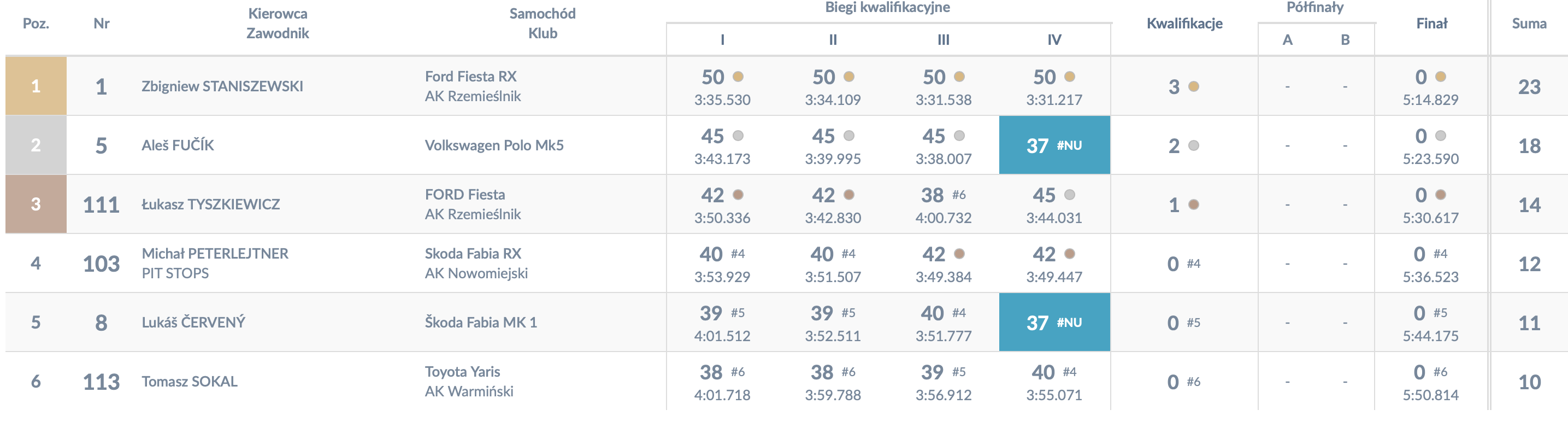Click gold dot in Staniszewski Kwalifikacje cell

[1194, 86]
